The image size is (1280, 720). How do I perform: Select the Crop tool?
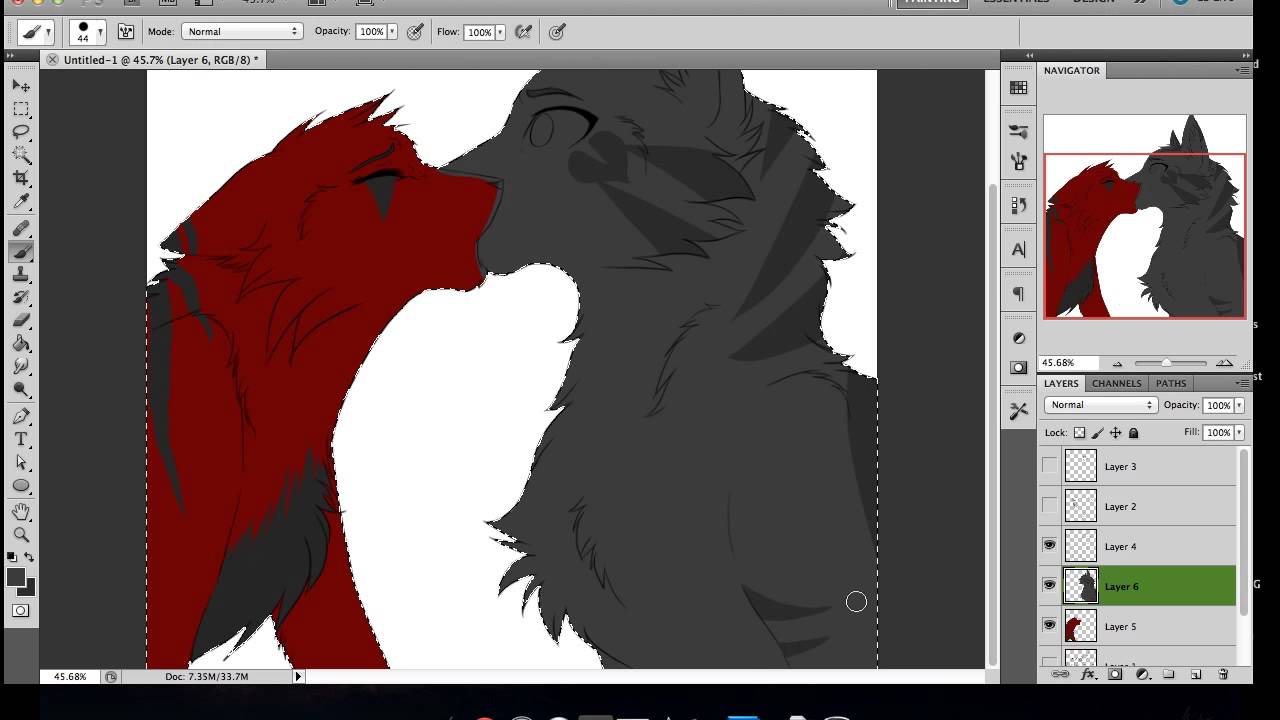pyautogui.click(x=21, y=178)
